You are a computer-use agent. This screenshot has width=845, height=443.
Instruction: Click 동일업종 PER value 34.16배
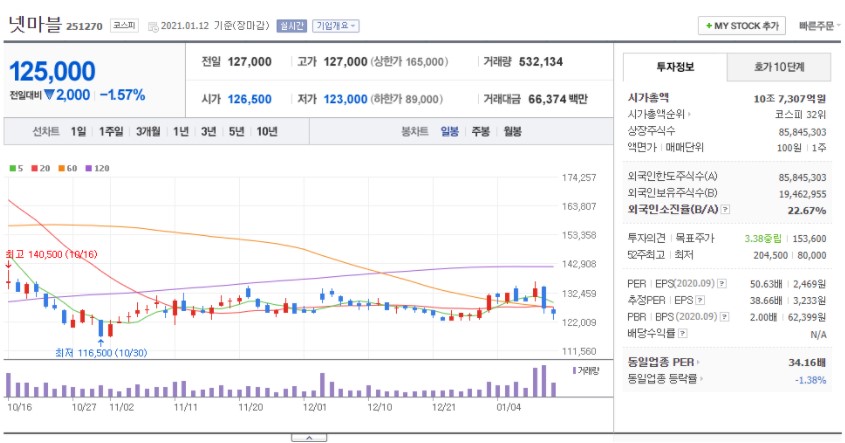[x=807, y=363]
